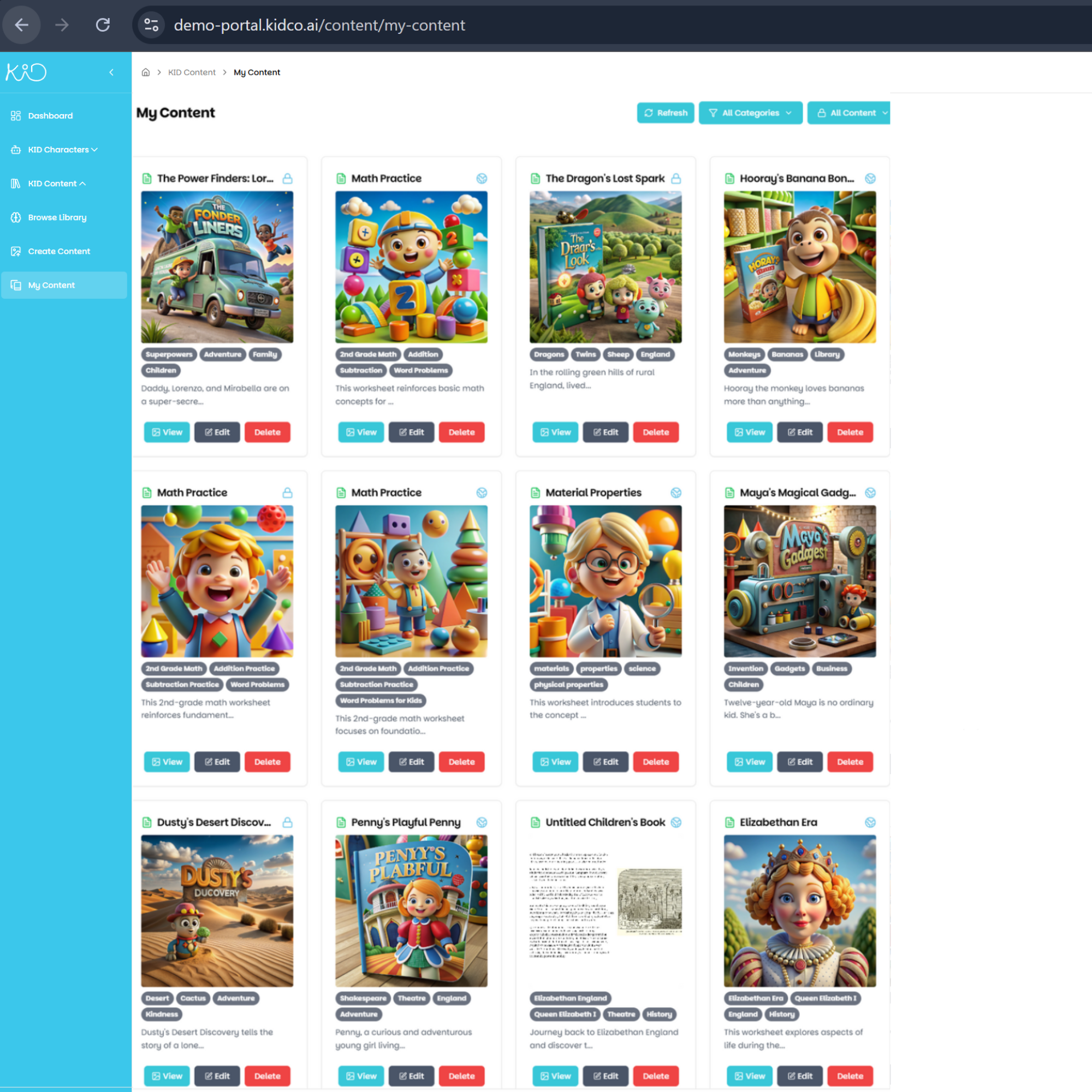1092x1092 pixels.
Task: Click the Penny's Playful Penny cover thumbnail
Action: click(x=411, y=911)
